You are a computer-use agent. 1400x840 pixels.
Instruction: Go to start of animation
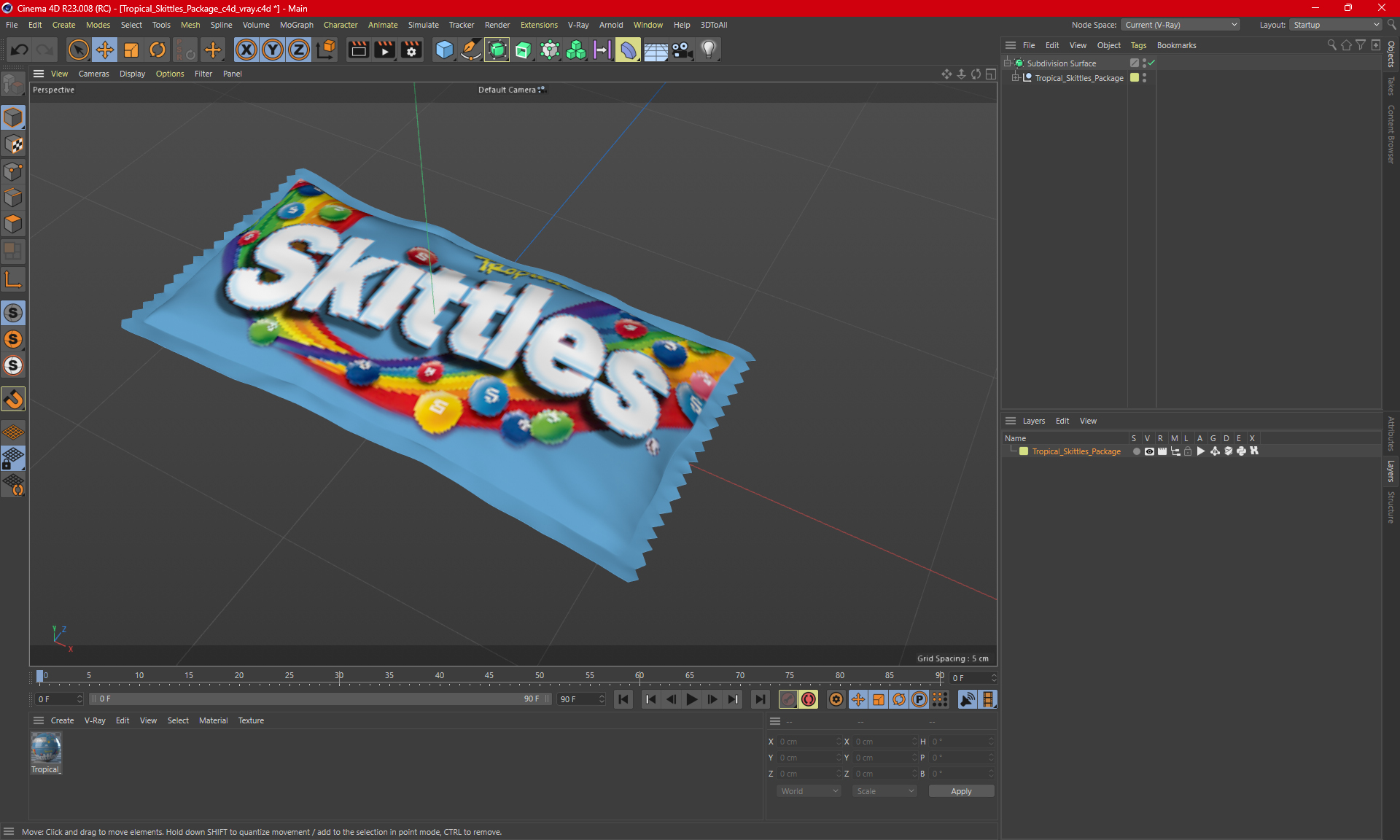[623, 699]
